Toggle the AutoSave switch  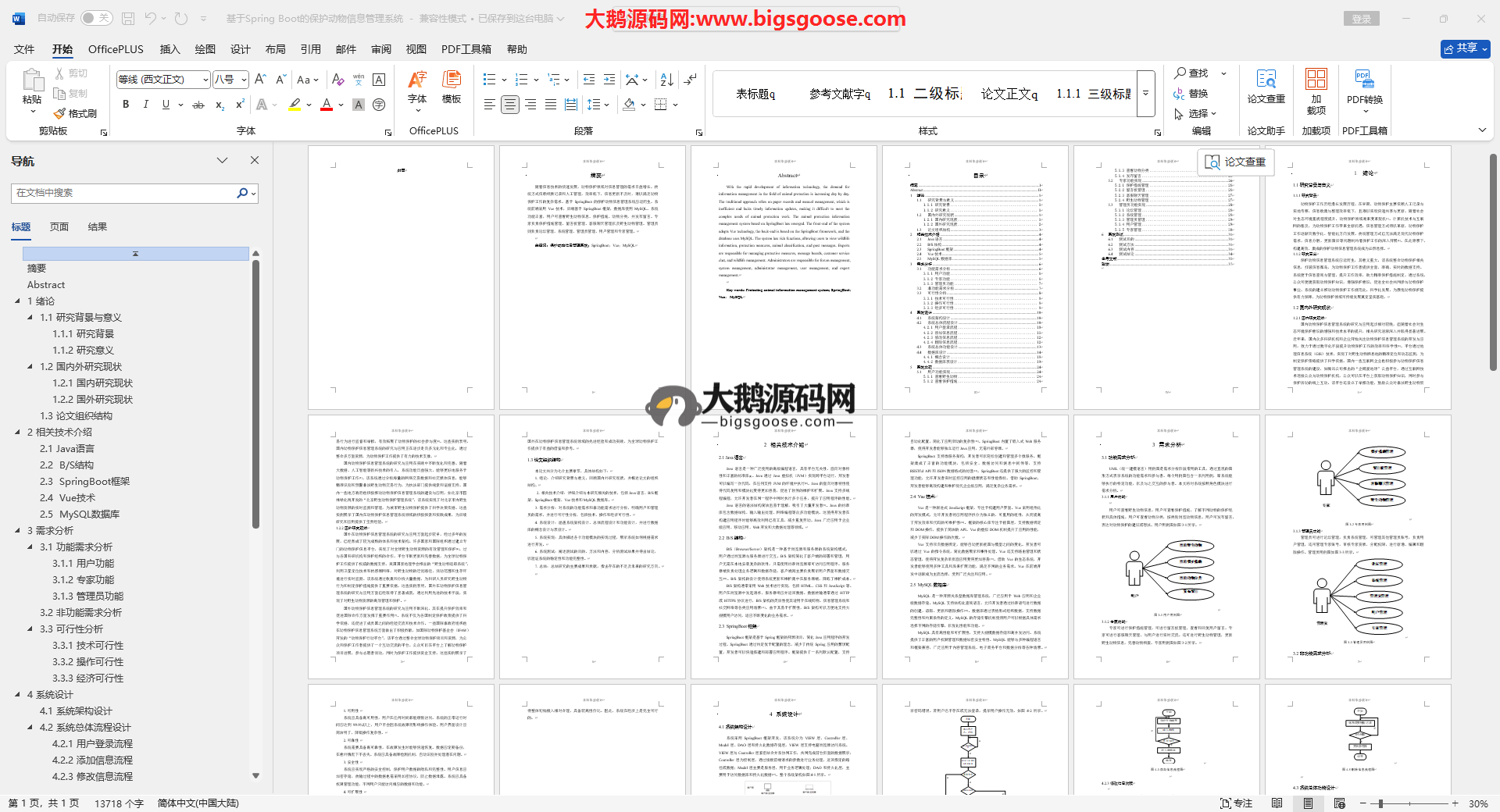coord(96,18)
